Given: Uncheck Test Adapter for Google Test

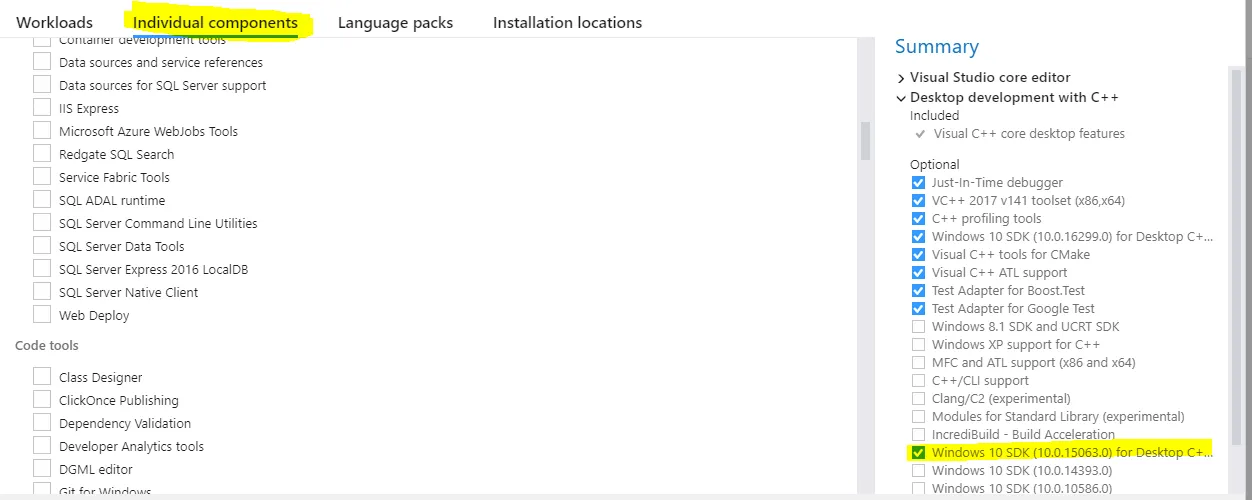Looking at the screenshot, I should 919,309.
